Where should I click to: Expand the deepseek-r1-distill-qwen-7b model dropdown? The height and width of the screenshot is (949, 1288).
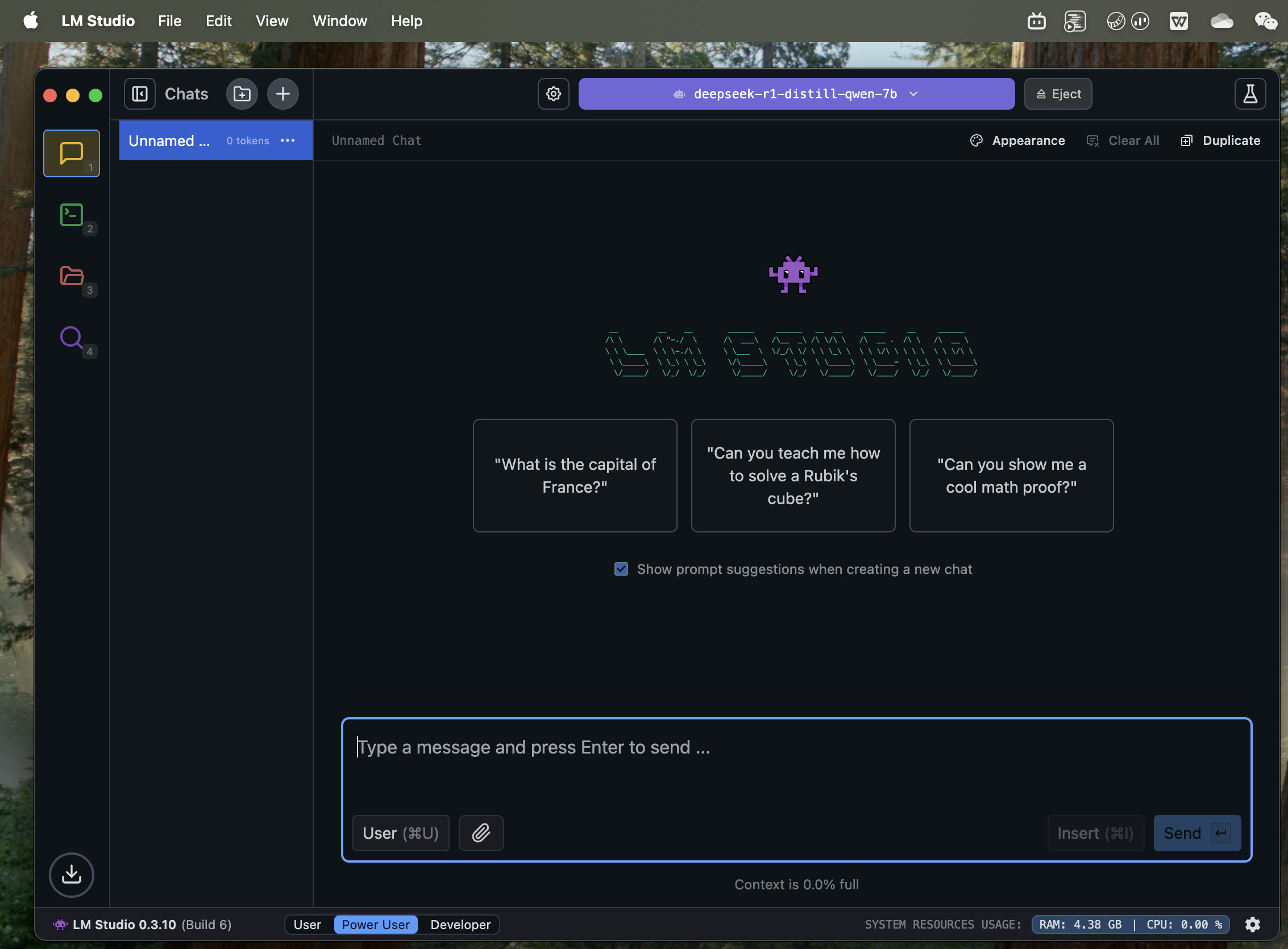(x=796, y=94)
